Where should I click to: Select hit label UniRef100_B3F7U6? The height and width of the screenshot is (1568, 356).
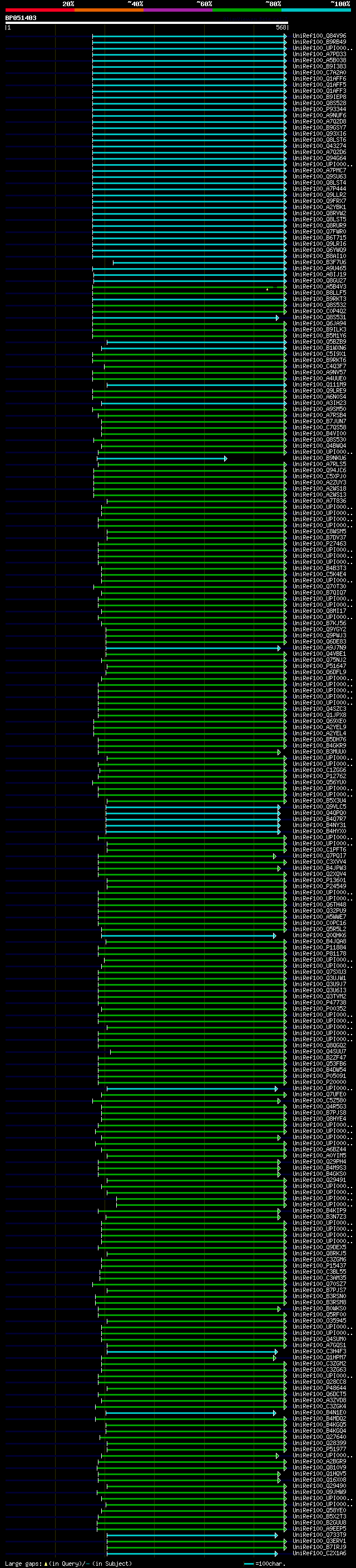319,263
